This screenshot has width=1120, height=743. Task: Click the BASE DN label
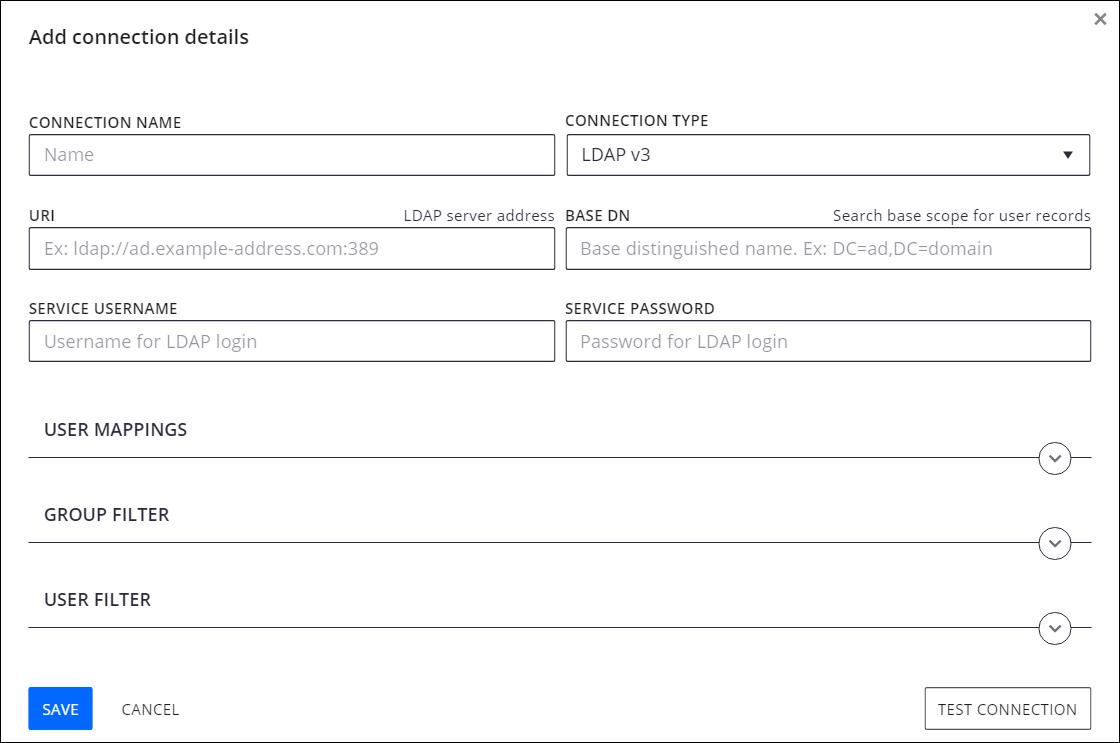point(597,216)
